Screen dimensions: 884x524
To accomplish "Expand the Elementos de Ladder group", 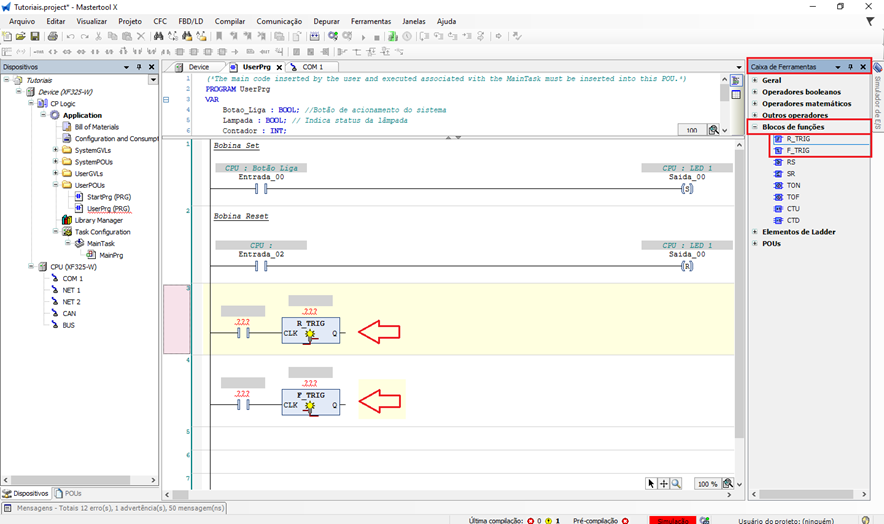I will [754, 232].
